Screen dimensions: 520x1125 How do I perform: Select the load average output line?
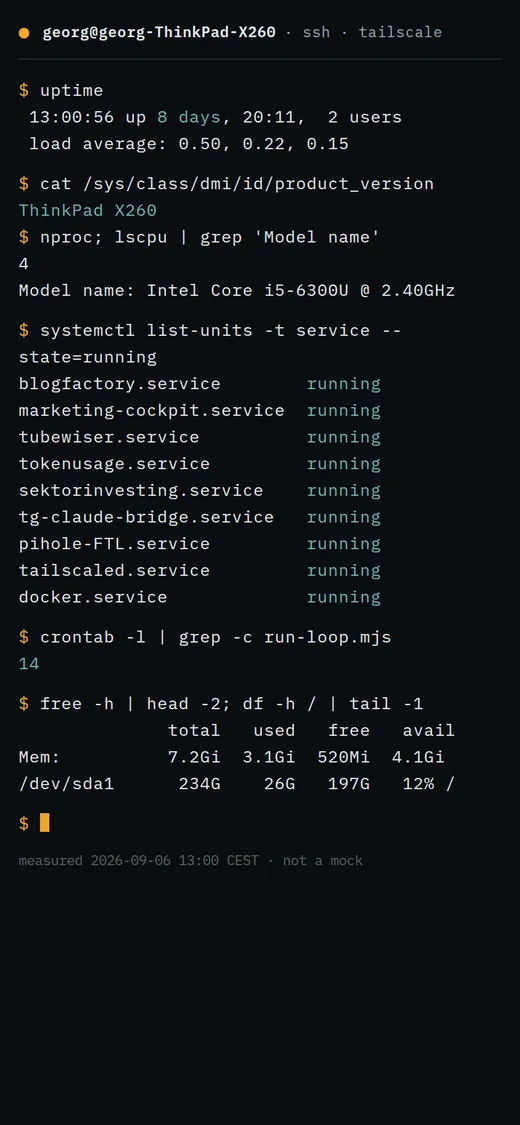[189, 143]
